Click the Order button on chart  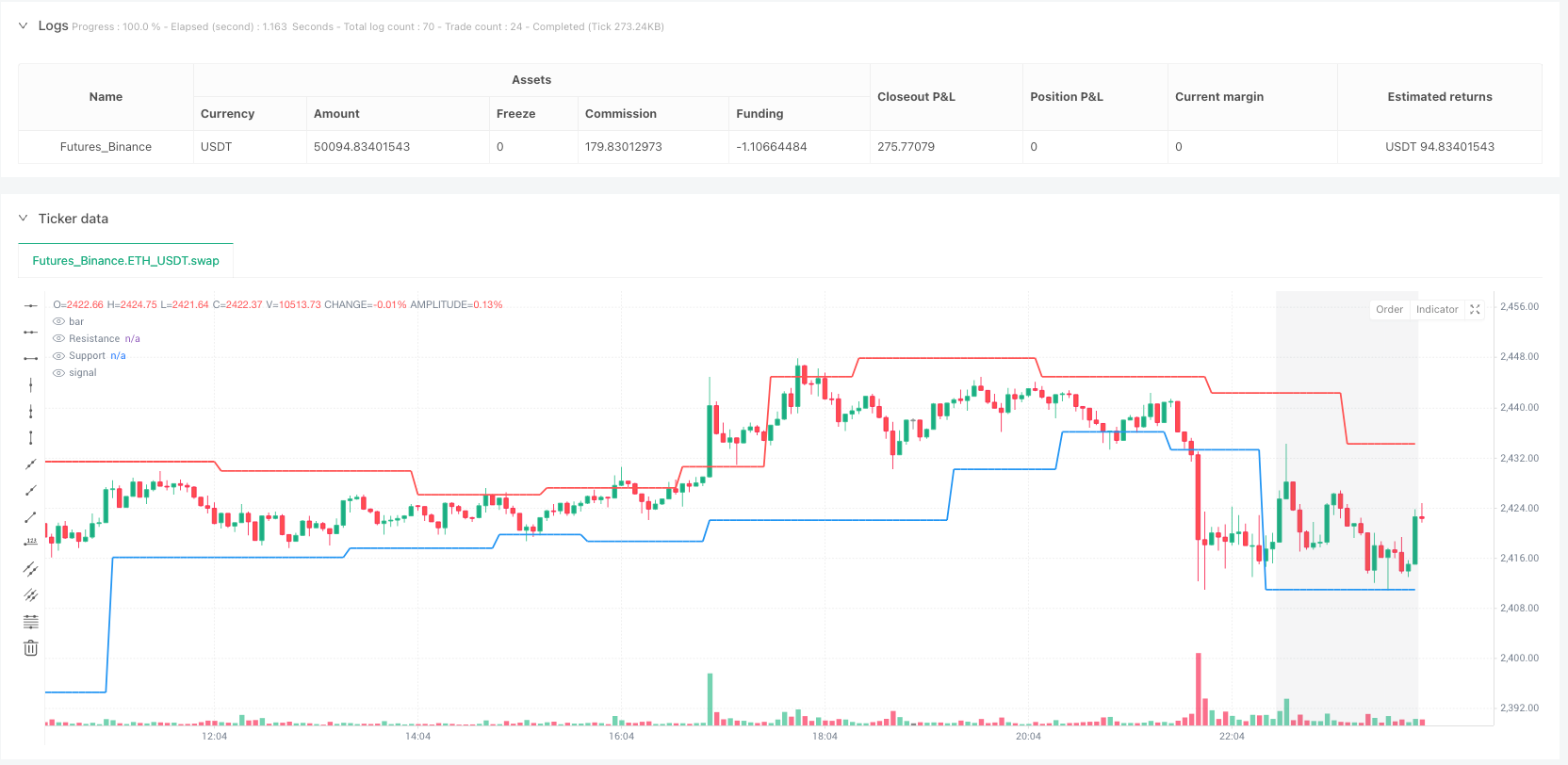(x=1389, y=309)
